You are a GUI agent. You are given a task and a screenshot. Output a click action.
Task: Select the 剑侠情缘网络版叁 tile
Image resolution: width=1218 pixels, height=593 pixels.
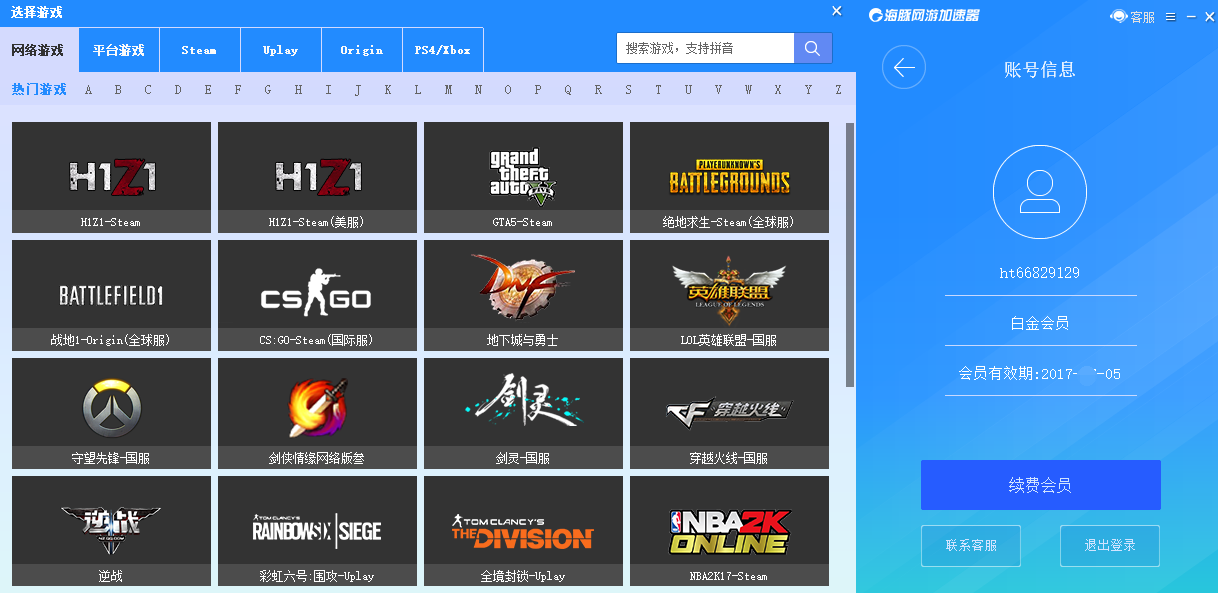point(317,413)
